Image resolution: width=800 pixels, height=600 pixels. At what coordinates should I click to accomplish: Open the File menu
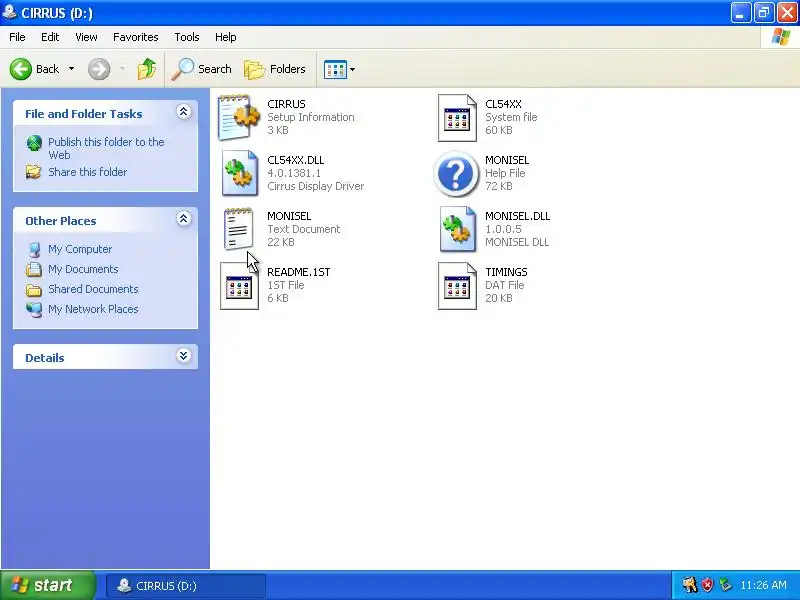[x=17, y=37]
